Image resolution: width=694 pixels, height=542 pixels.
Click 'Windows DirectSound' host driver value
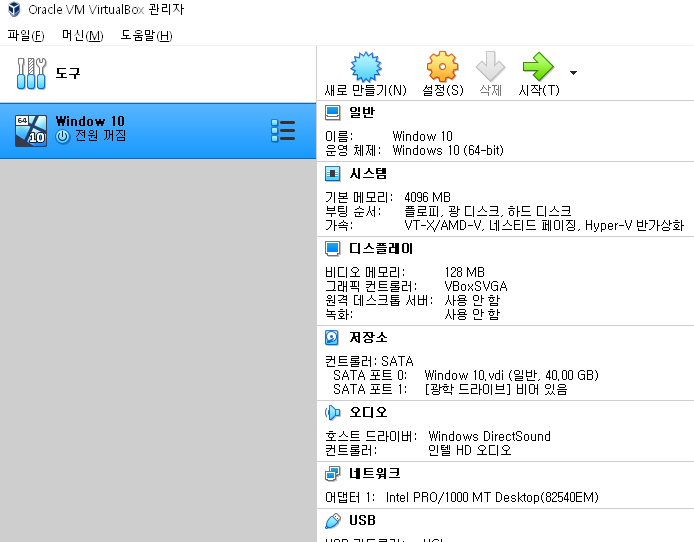pyautogui.click(x=490, y=436)
